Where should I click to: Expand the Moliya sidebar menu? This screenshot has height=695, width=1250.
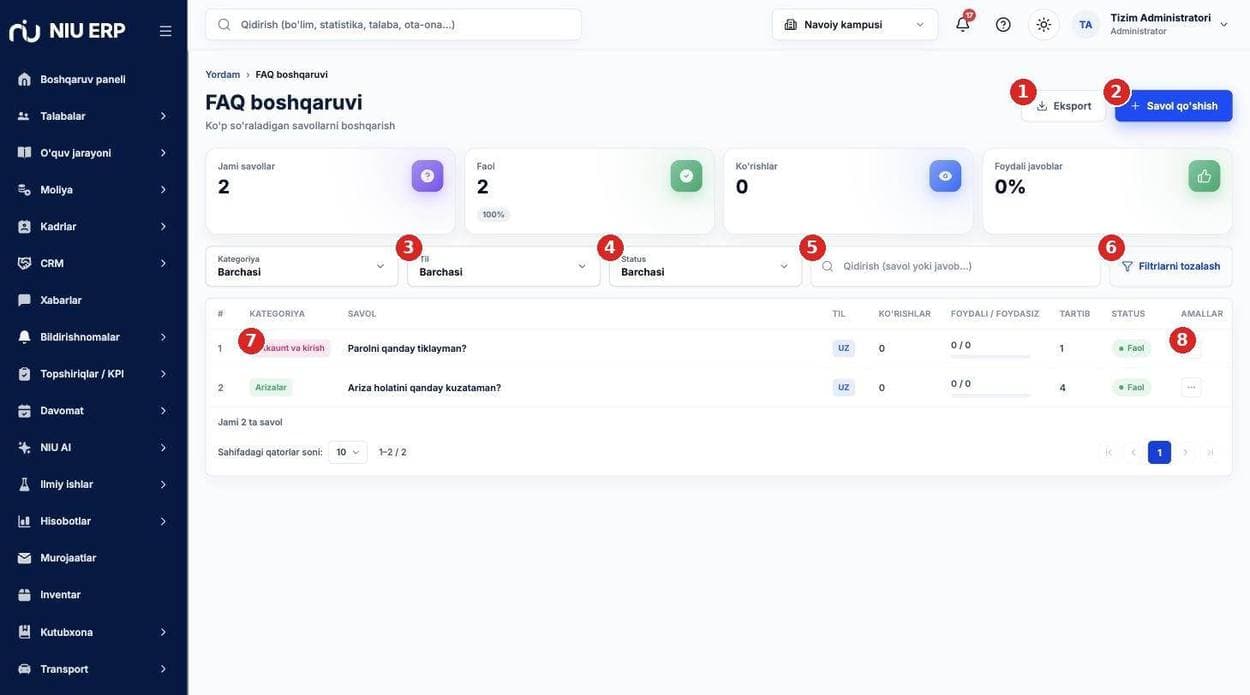tap(94, 190)
